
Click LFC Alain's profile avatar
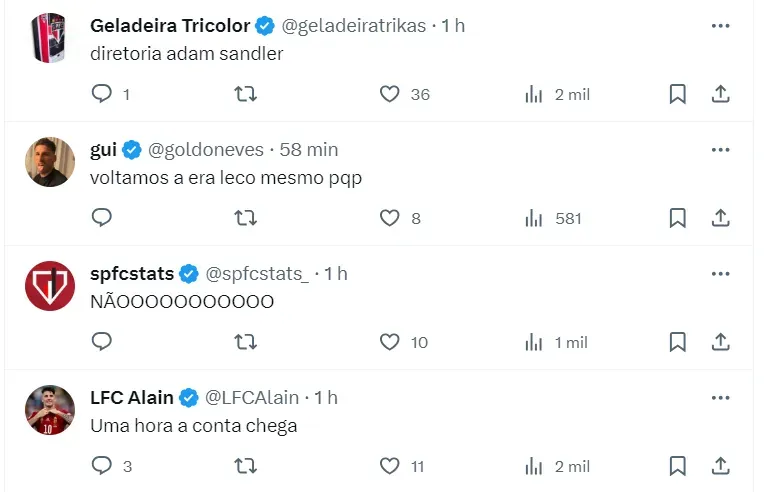50,410
